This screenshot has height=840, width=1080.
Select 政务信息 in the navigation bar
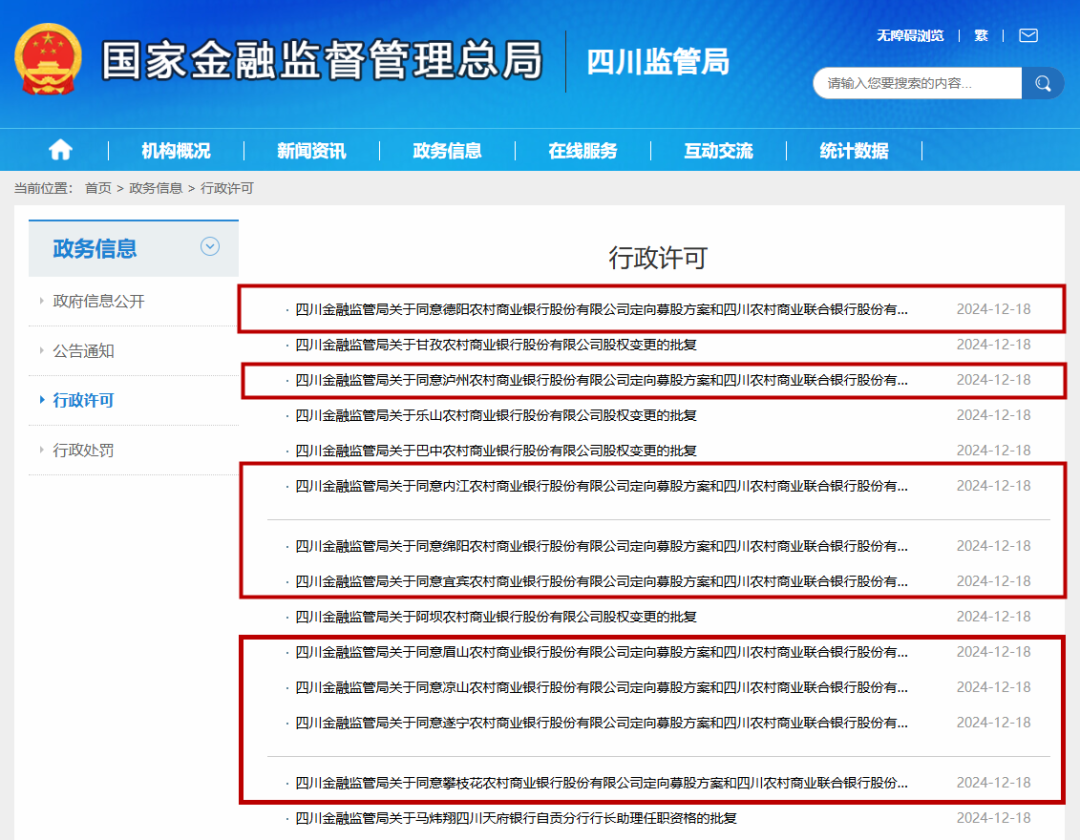click(x=447, y=150)
